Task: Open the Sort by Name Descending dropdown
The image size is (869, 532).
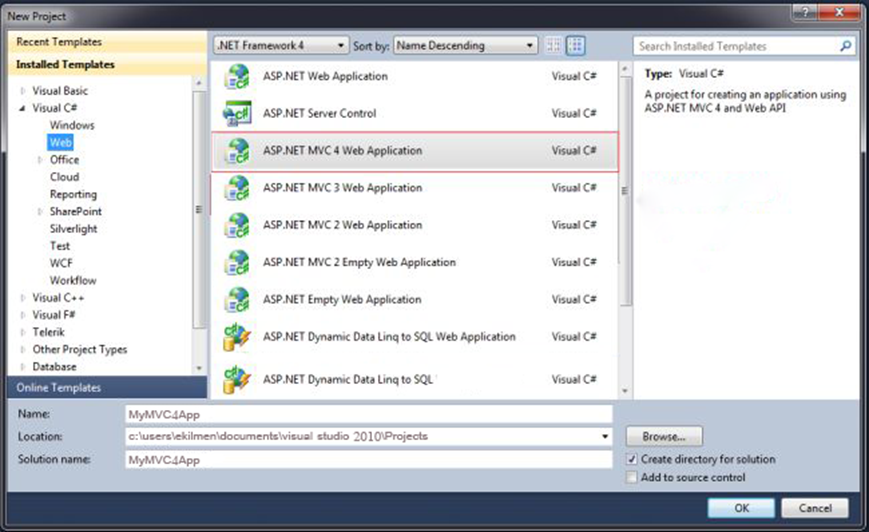Action: click(466, 45)
